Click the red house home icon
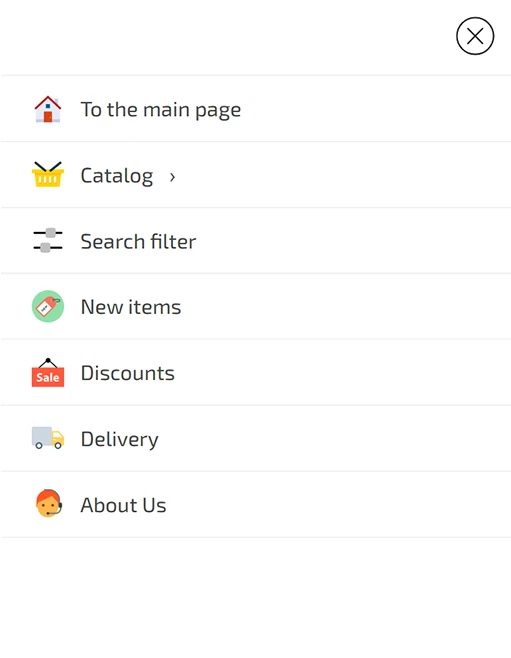The width and height of the screenshot is (511, 658). click(48, 109)
